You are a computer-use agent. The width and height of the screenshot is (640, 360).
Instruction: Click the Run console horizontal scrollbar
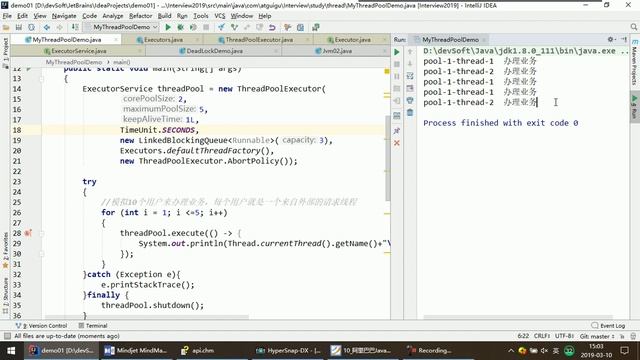pyautogui.click(x=518, y=317)
